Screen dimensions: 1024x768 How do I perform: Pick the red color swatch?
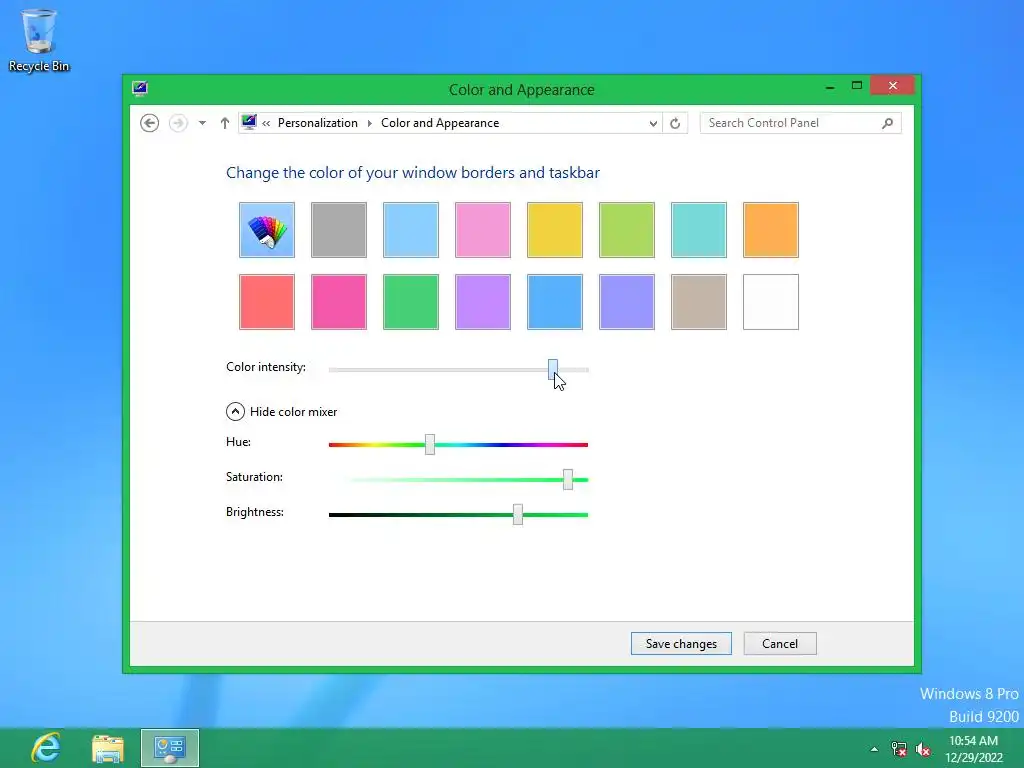[x=266, y=302]
